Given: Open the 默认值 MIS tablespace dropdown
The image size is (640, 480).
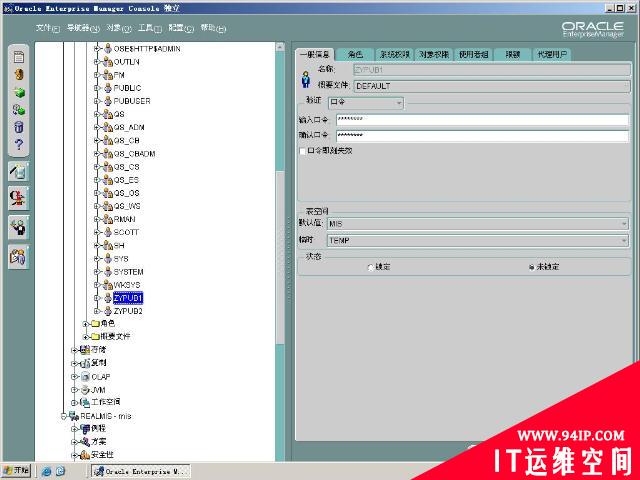Looking at the screenshot, I should 478,224.
